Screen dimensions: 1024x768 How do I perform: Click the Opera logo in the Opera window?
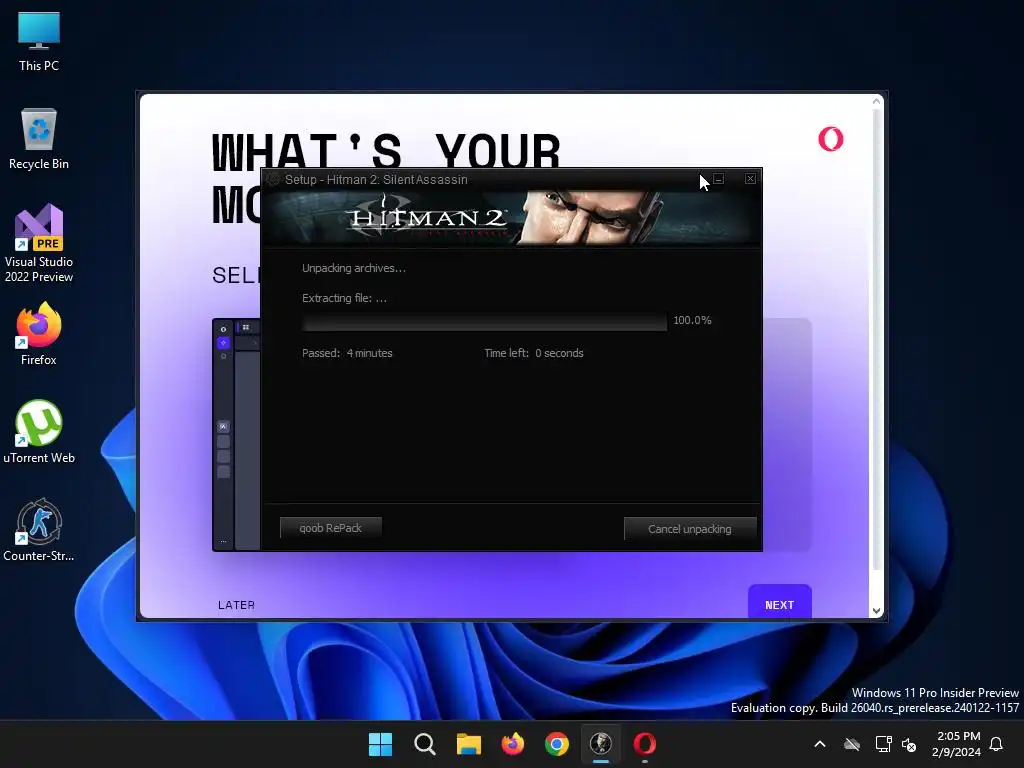831,139
